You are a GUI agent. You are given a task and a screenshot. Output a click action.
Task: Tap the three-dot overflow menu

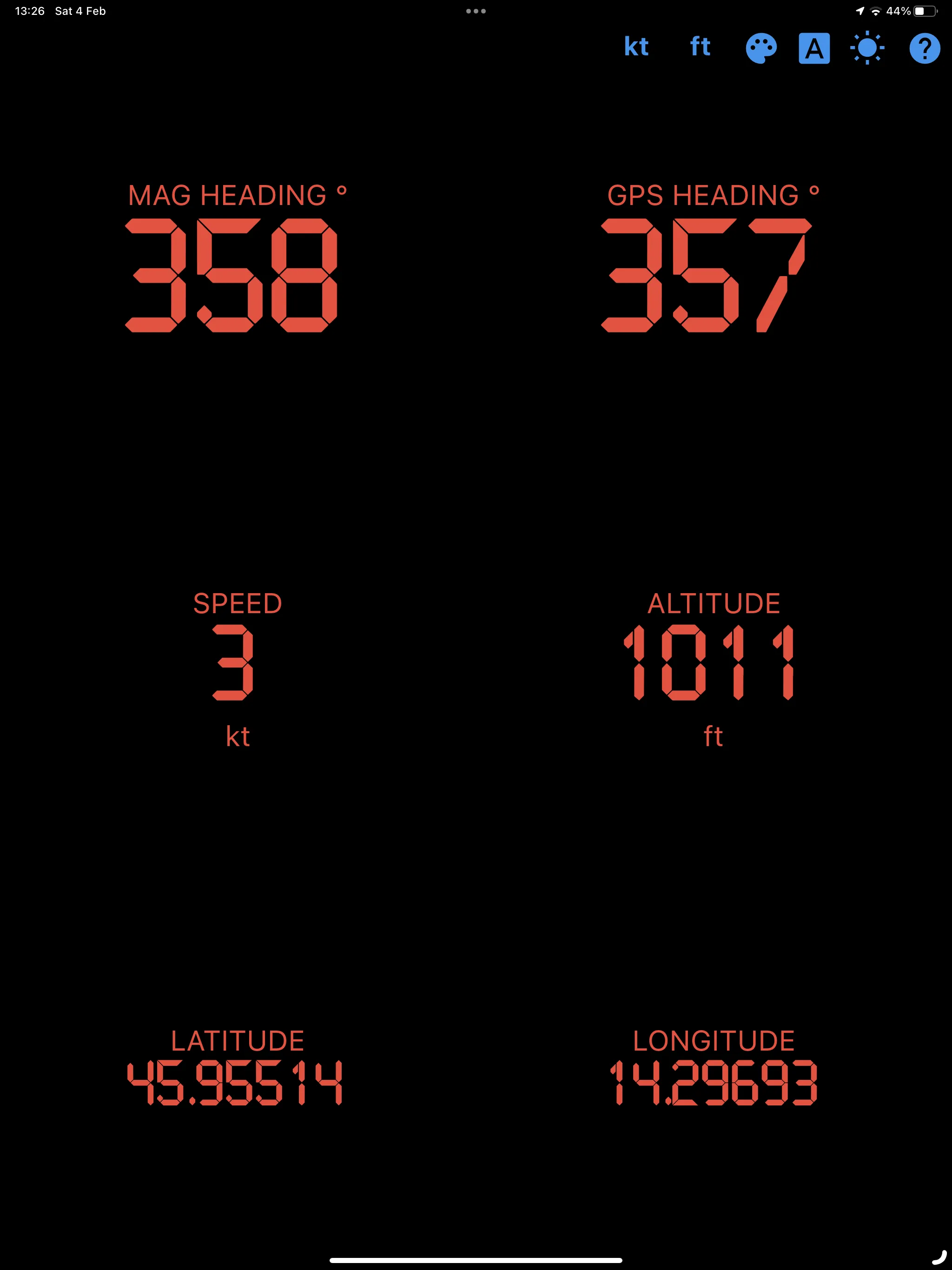[475, 10]
